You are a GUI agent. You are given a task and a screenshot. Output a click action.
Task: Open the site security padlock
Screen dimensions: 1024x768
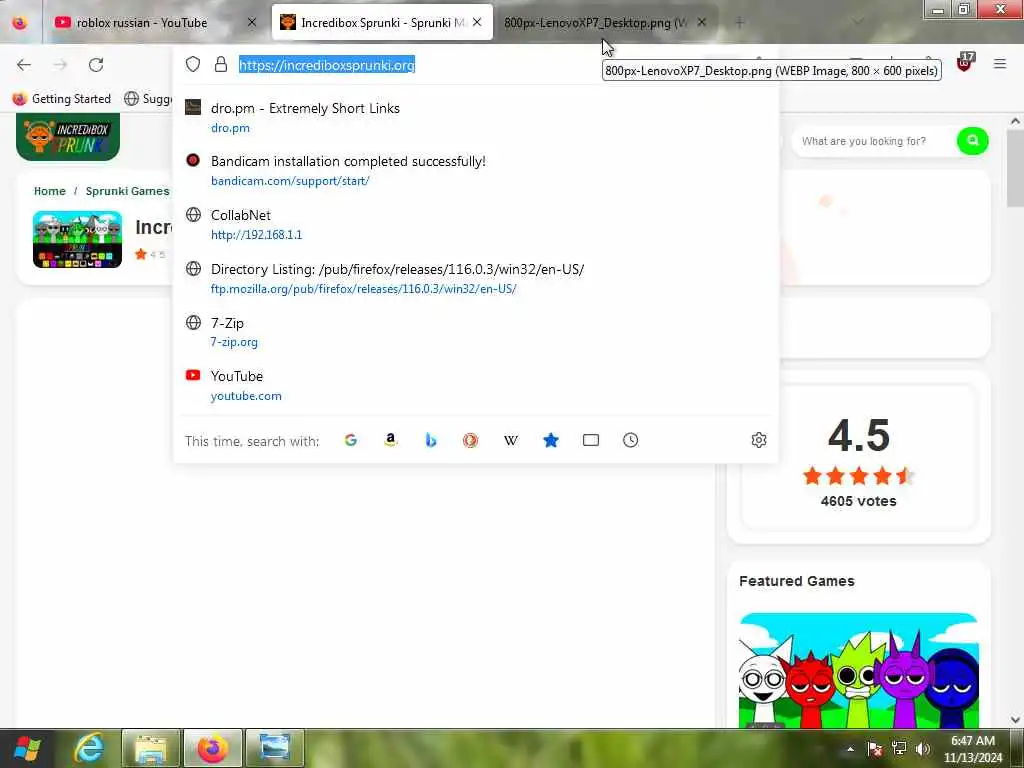click(x=221, y=64)
